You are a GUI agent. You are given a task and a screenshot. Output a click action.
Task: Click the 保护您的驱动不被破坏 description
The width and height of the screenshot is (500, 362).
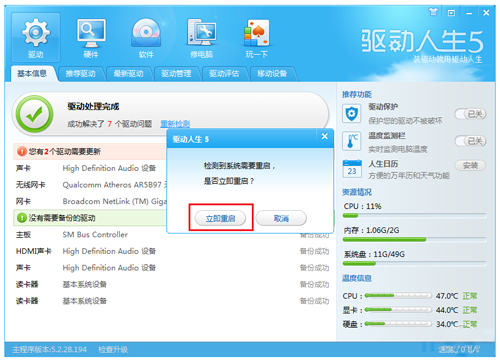[405, 121]
